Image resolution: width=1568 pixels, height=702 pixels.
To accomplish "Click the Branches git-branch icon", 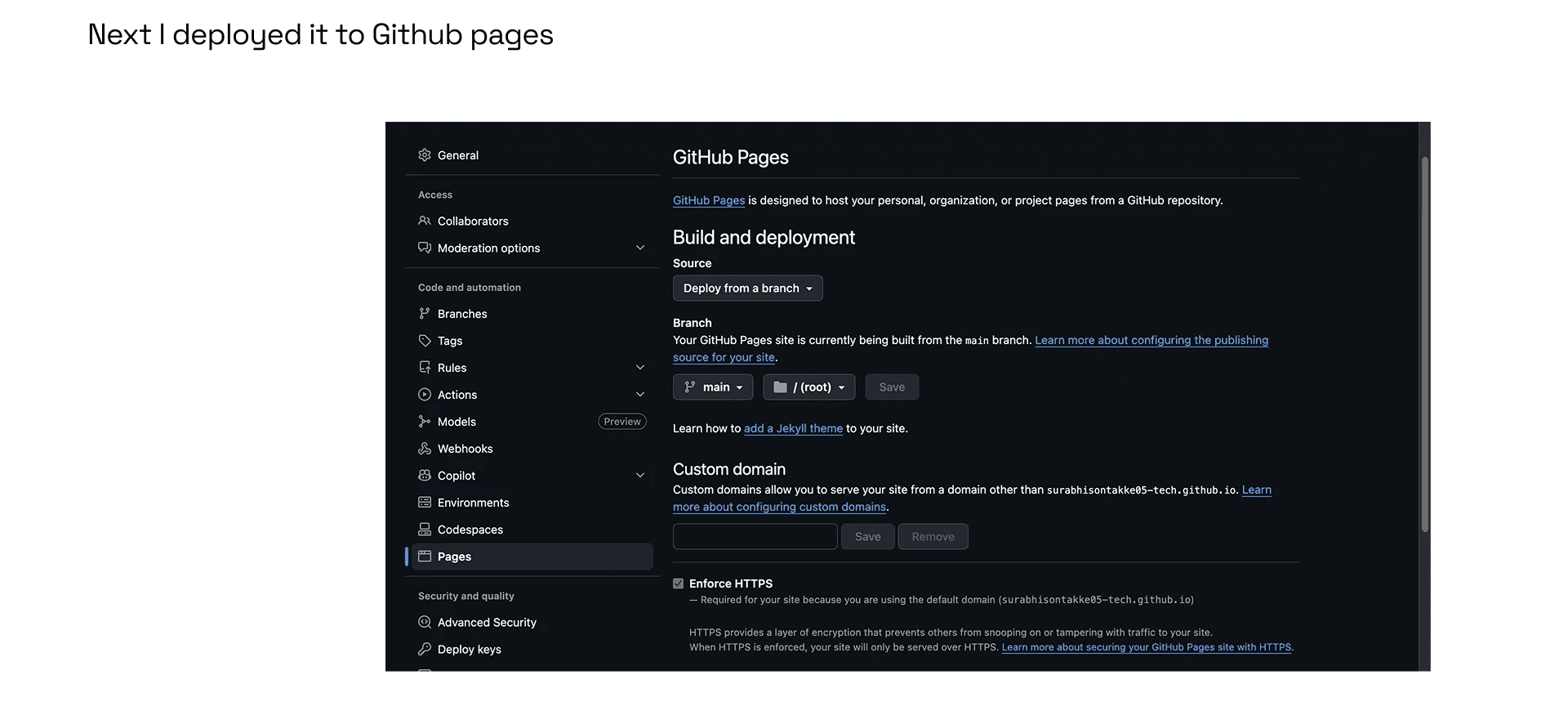I will (x=425, y=313).
